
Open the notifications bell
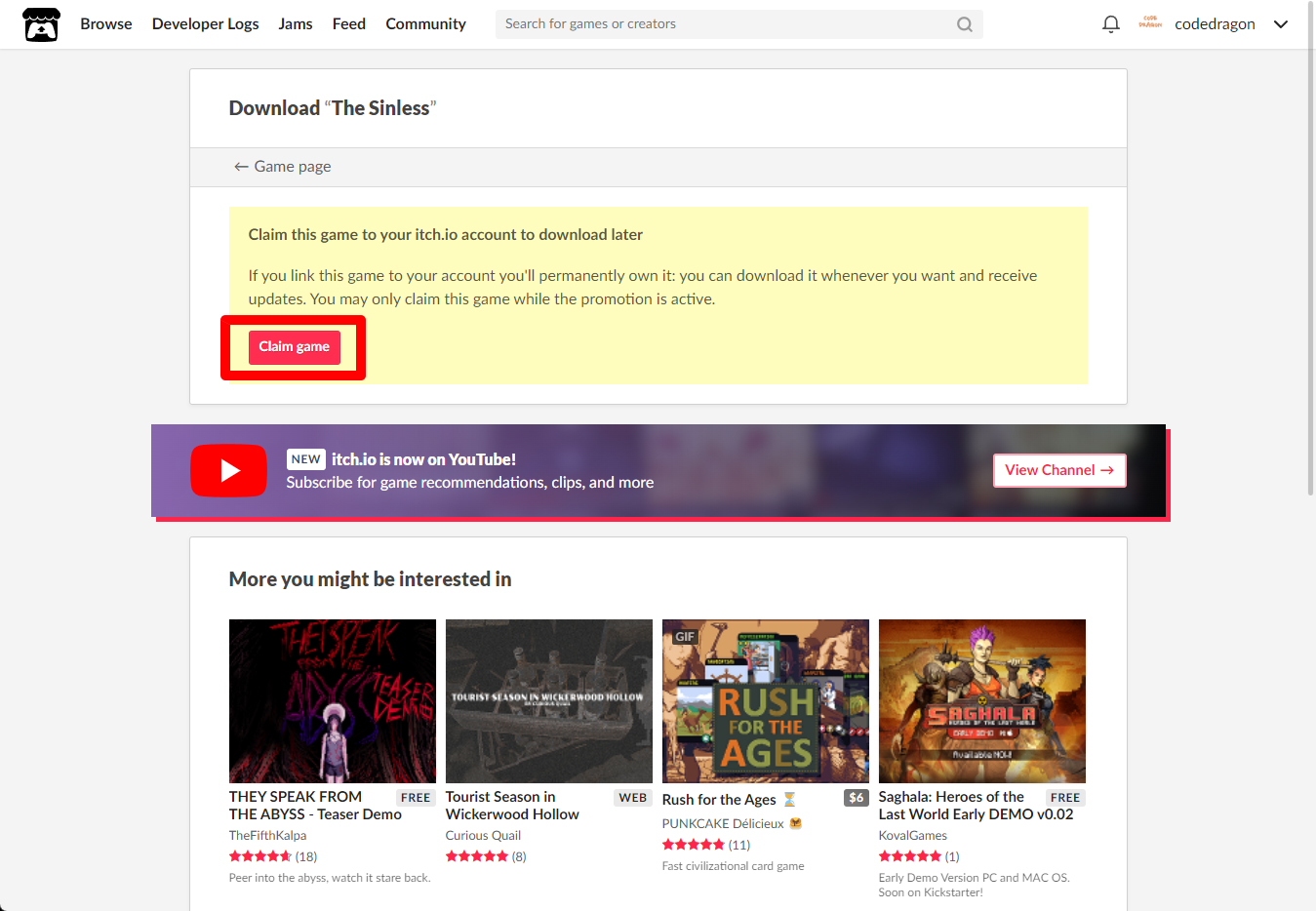pyautogui.click(x=1110, y=24)
